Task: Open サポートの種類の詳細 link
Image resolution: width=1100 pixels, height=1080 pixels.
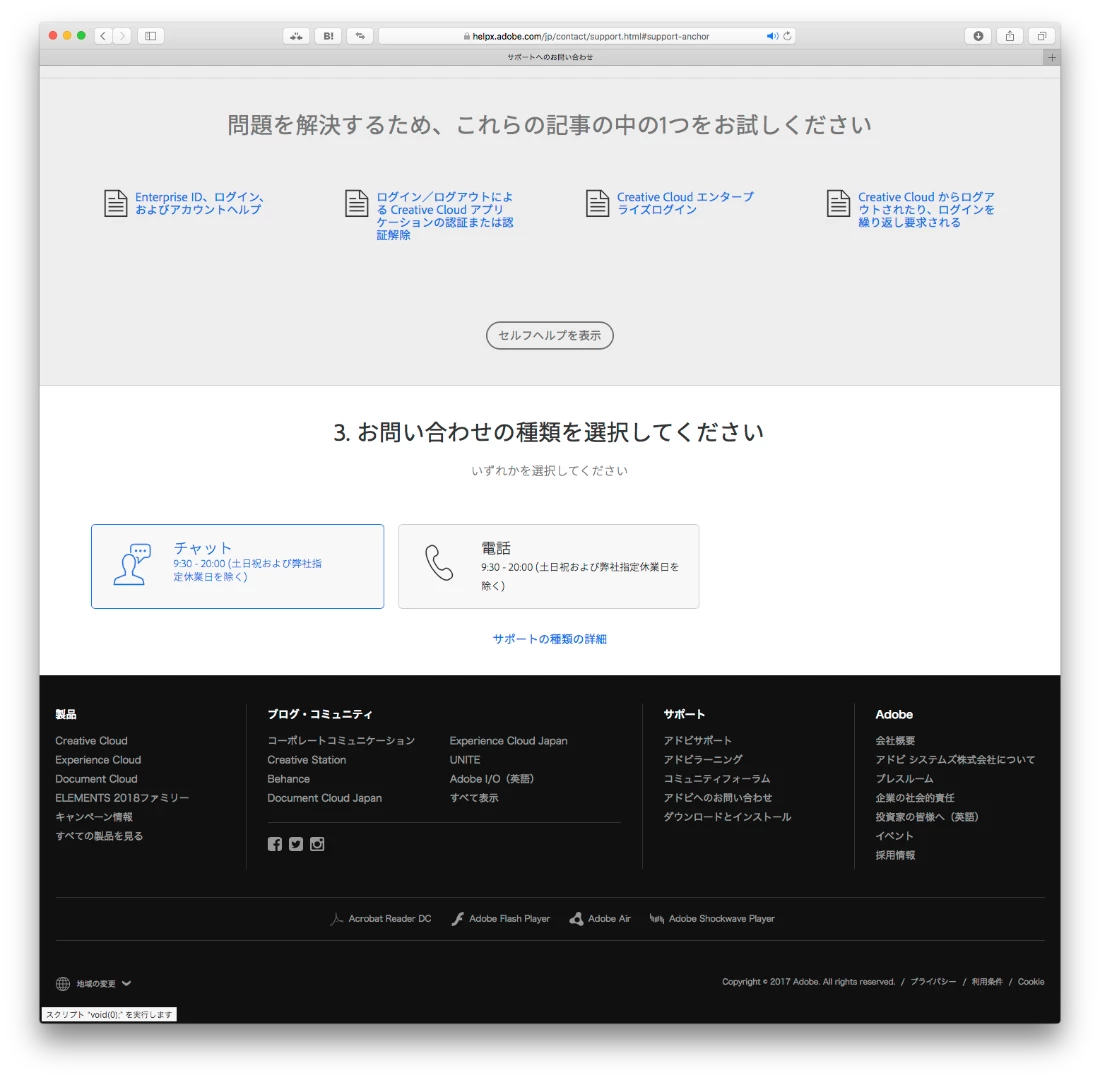Action: 550,639
